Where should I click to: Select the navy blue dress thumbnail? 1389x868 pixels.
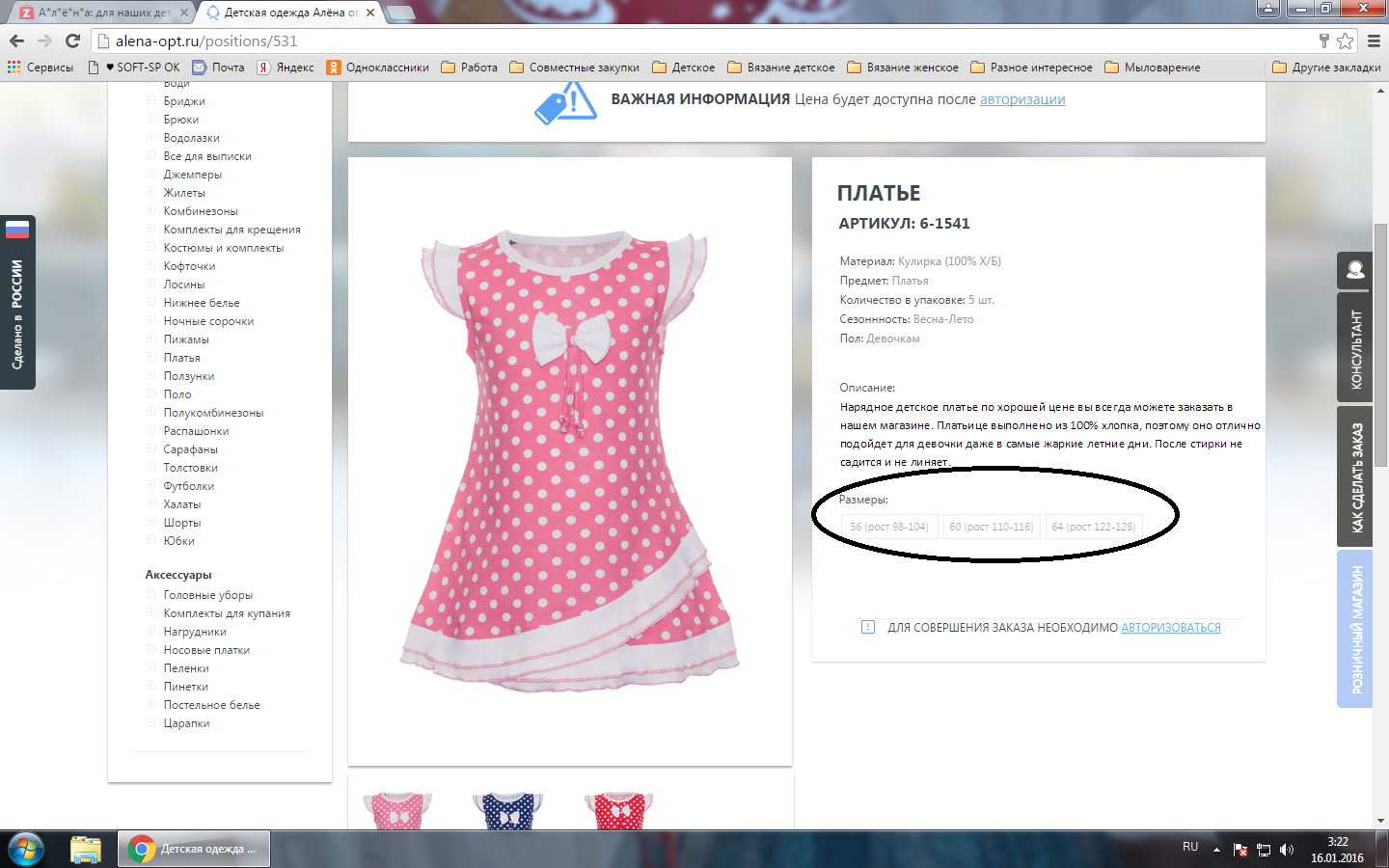tap(507, 810)
